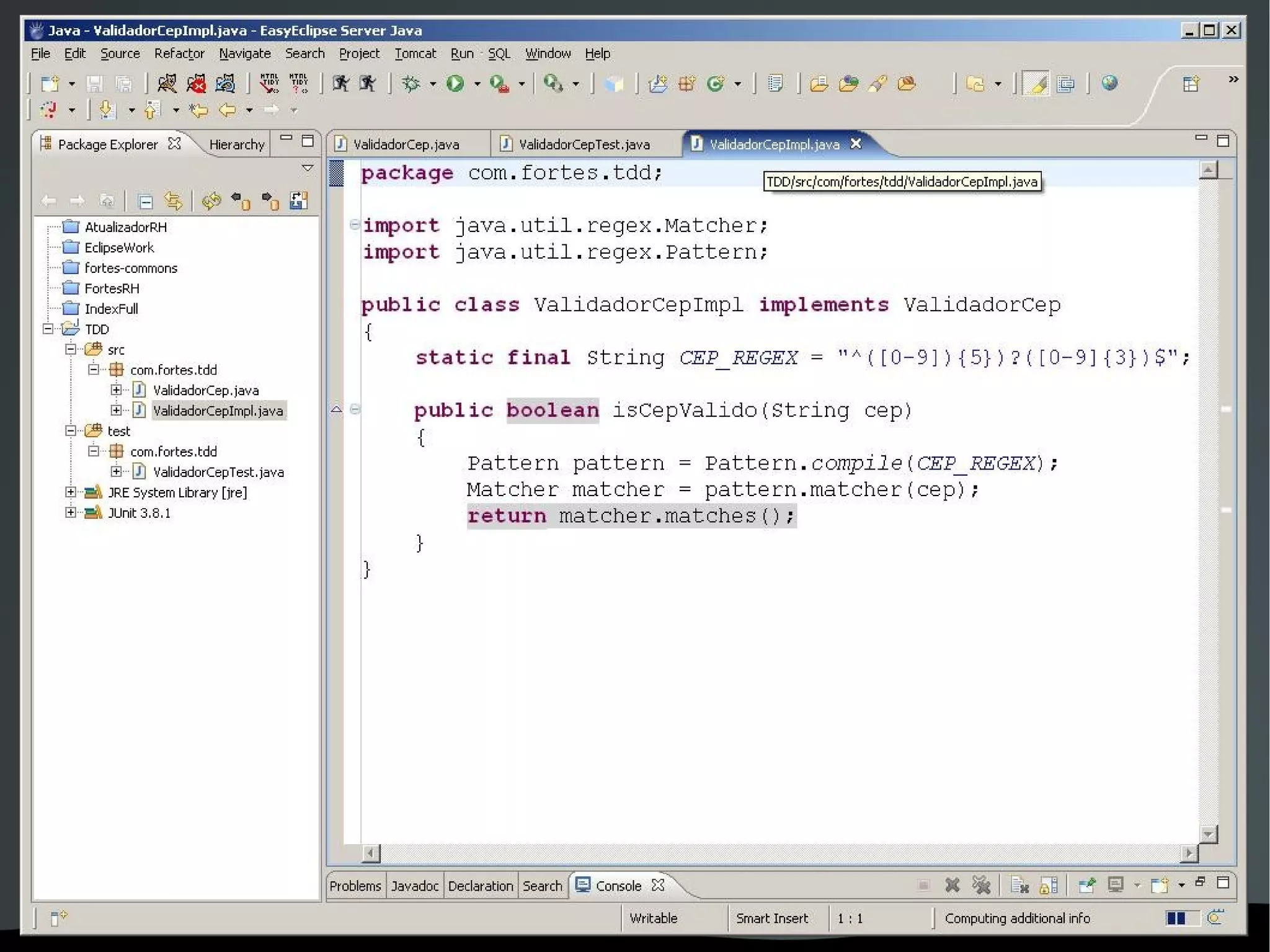
Task: Open the Refactor menu
Action: (179, 54)
